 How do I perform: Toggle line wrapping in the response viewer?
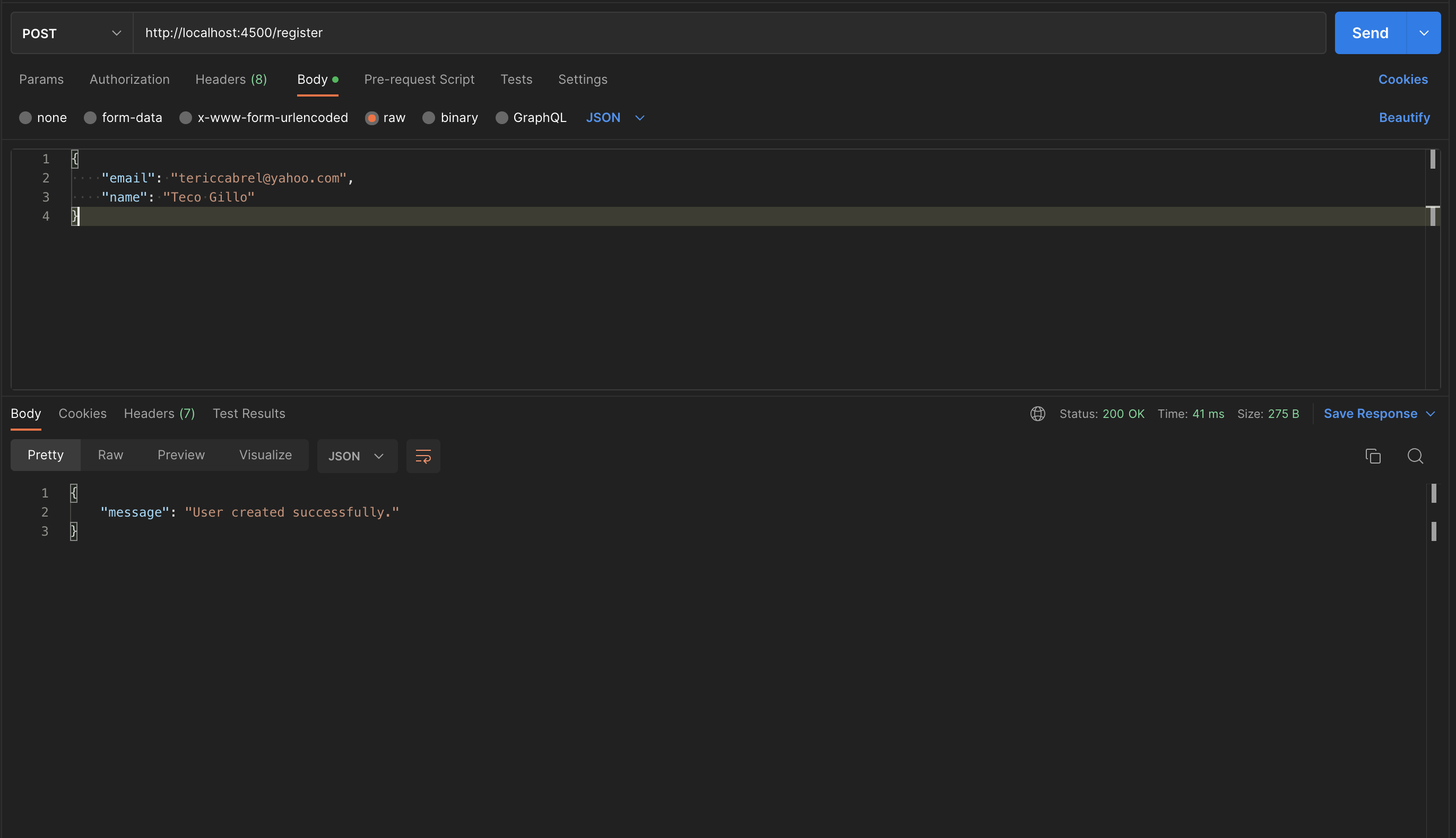[423, 456]
